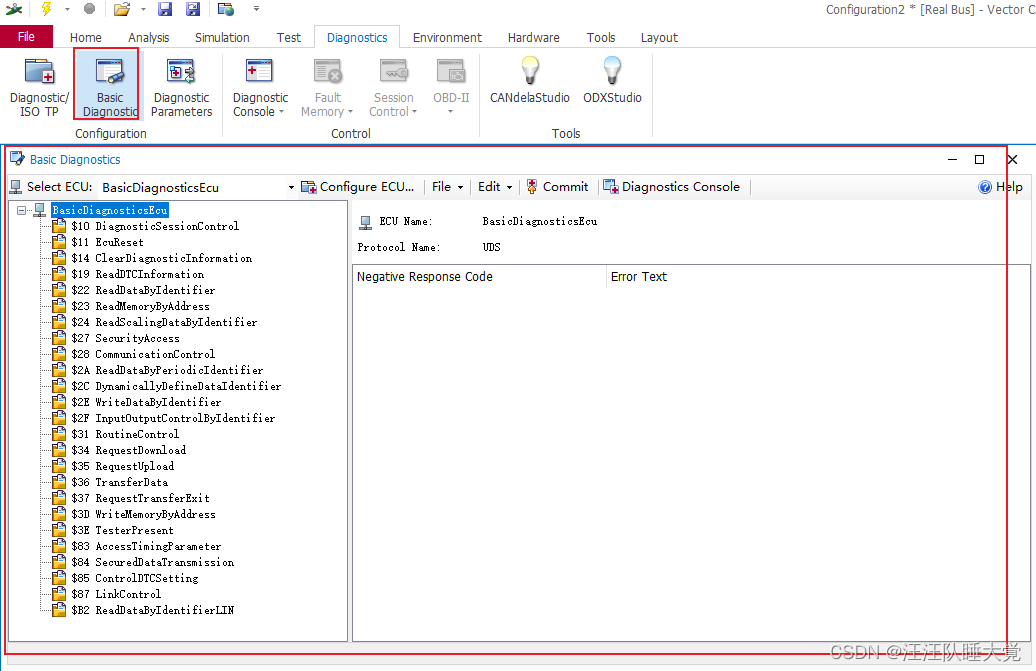Expand the Fault Memory dropdown arrow
The width and height of the screenshot is (1036, 671).
pyautogui.click(x=350, y=112)
